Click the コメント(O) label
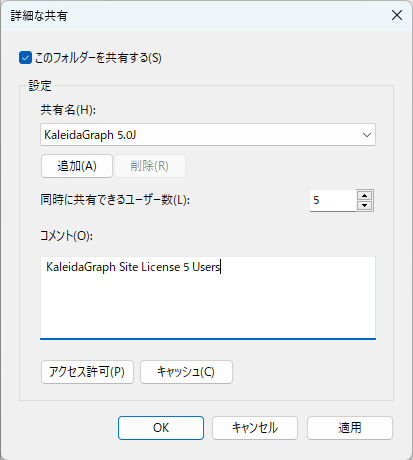The height and width of the screenshot is (460, 413). click(67, 236)
